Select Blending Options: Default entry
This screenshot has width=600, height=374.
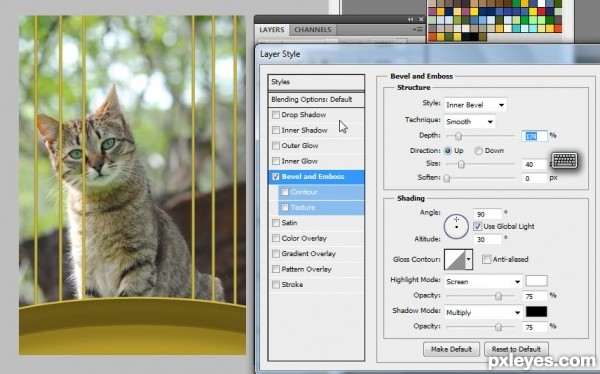[316, 100]
